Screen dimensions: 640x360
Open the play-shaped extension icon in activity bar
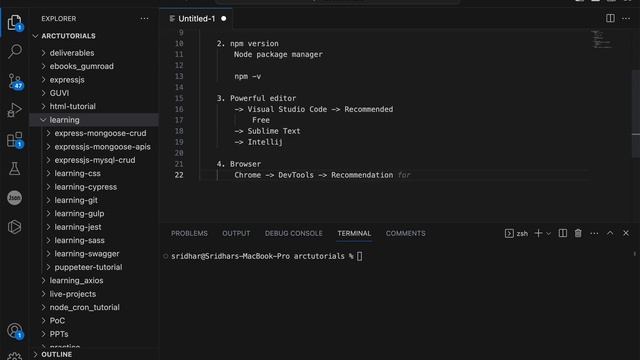pos(15,227)
